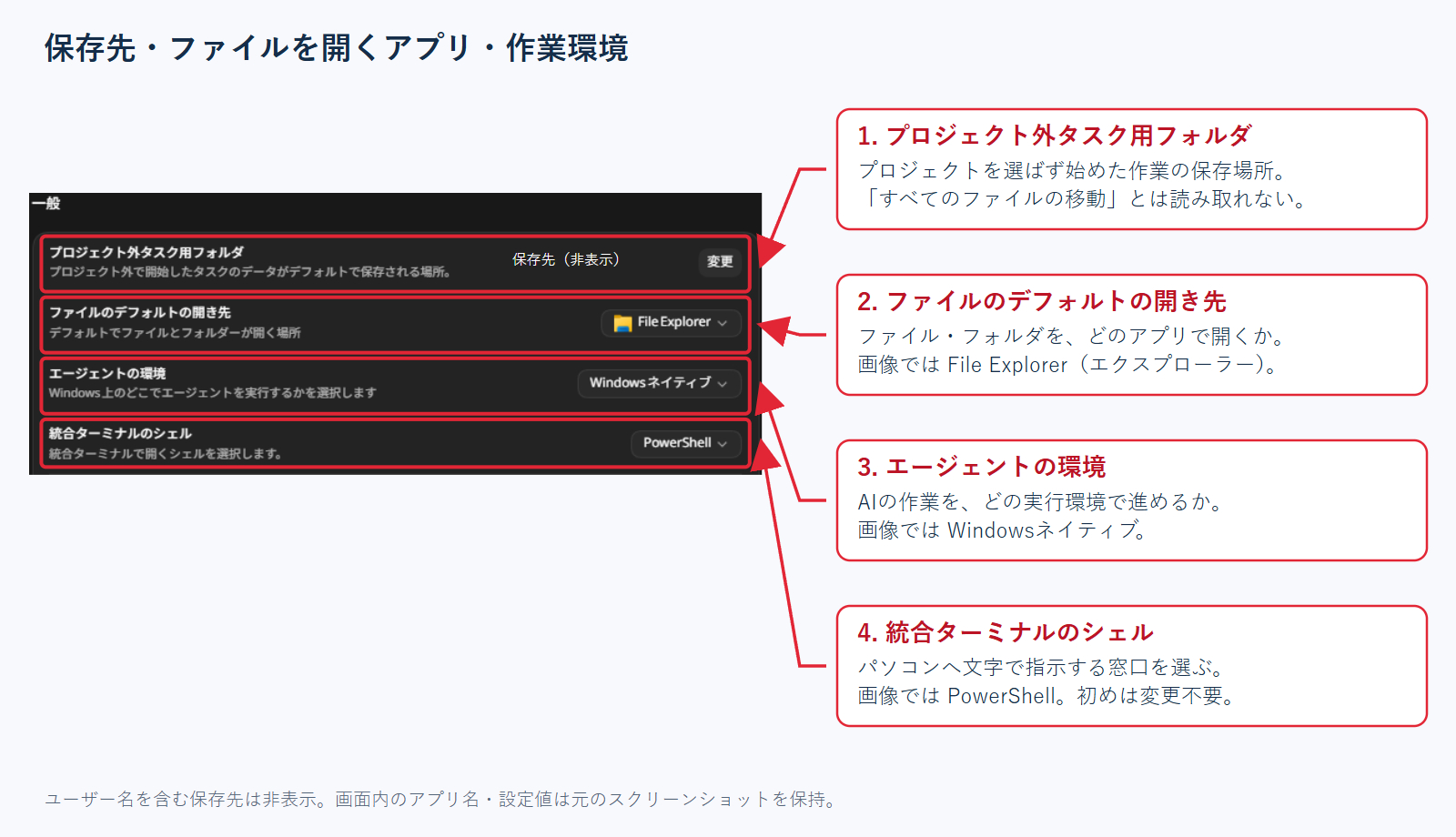Image resolution: width=1456 pixels, height=837 pixels.
Task: Click the File Explorer folder icon
Action: [622, 323]
